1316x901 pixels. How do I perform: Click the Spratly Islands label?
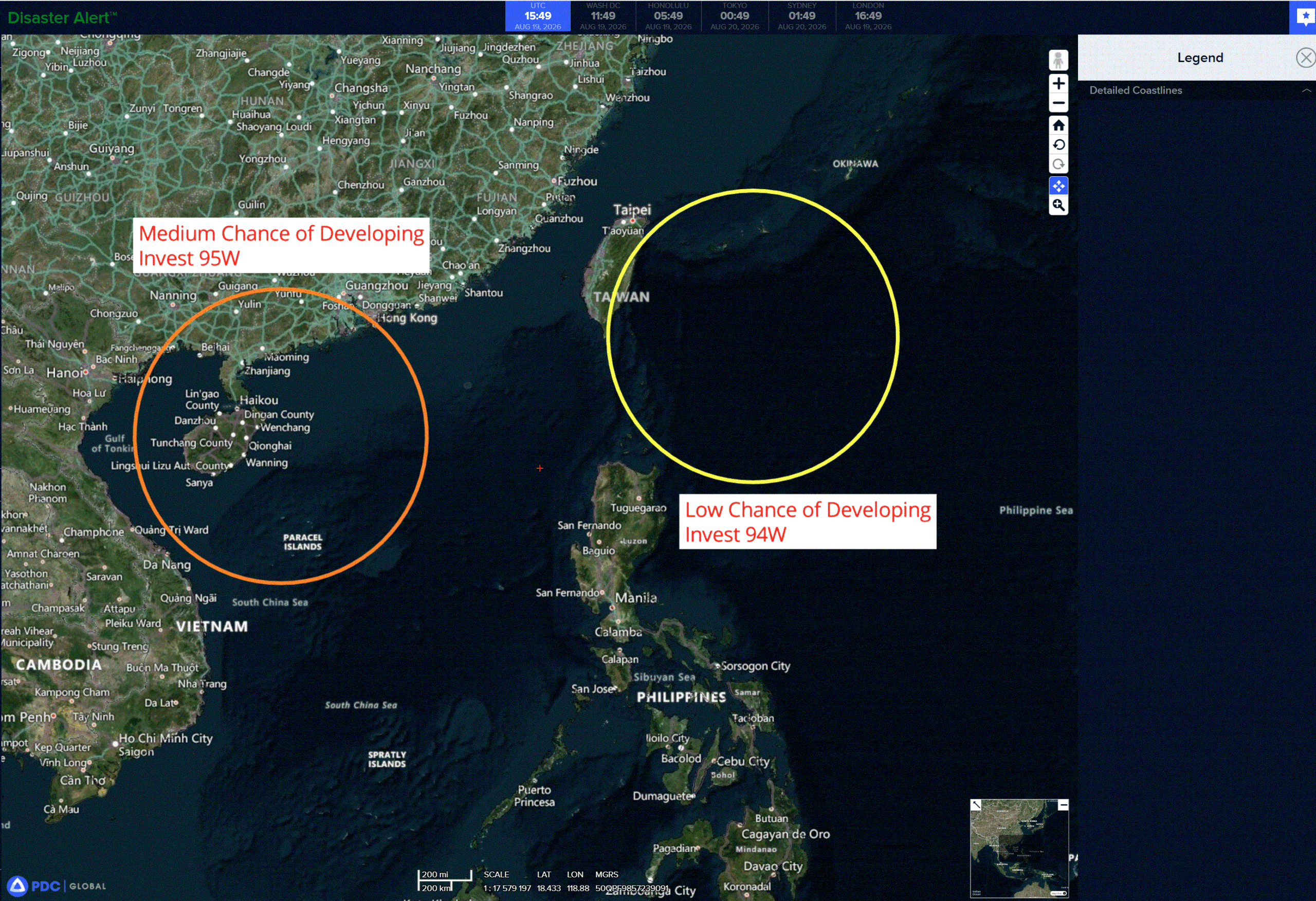click(x=387, y=759)
